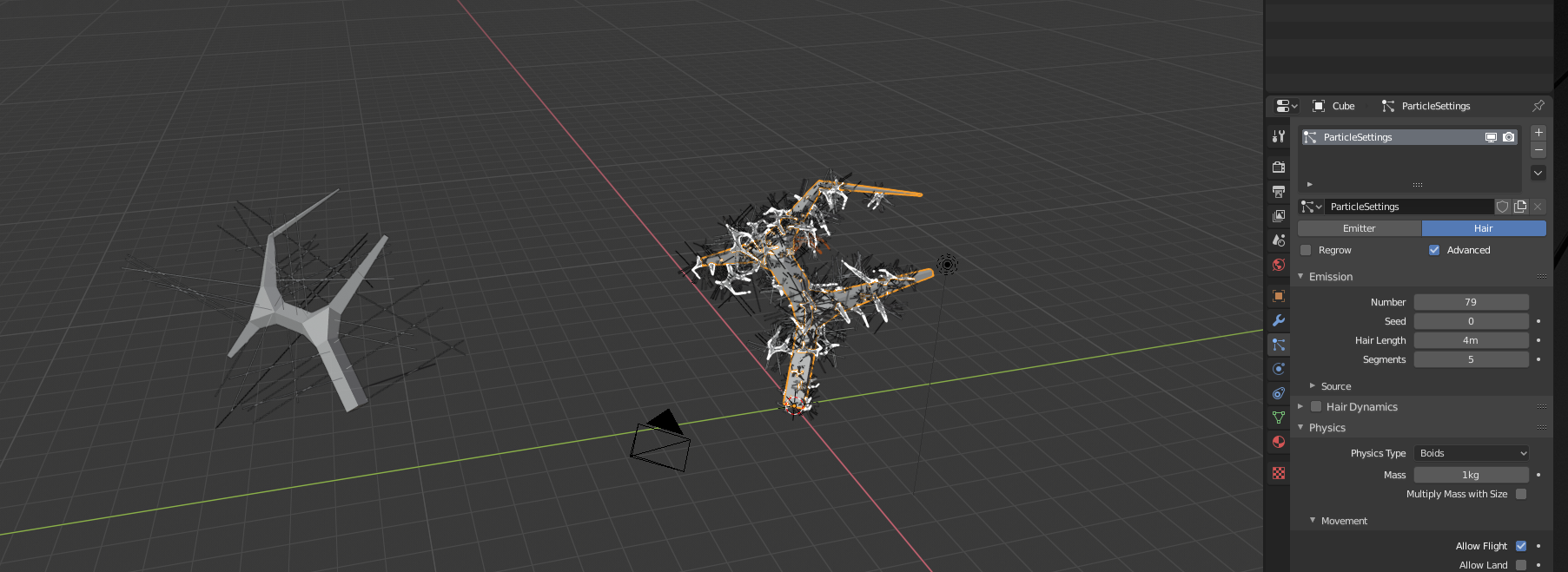Screen dimensions: 1568x572
Task: Toggle the properties editor pin
Action: [x=1538, y=106]
